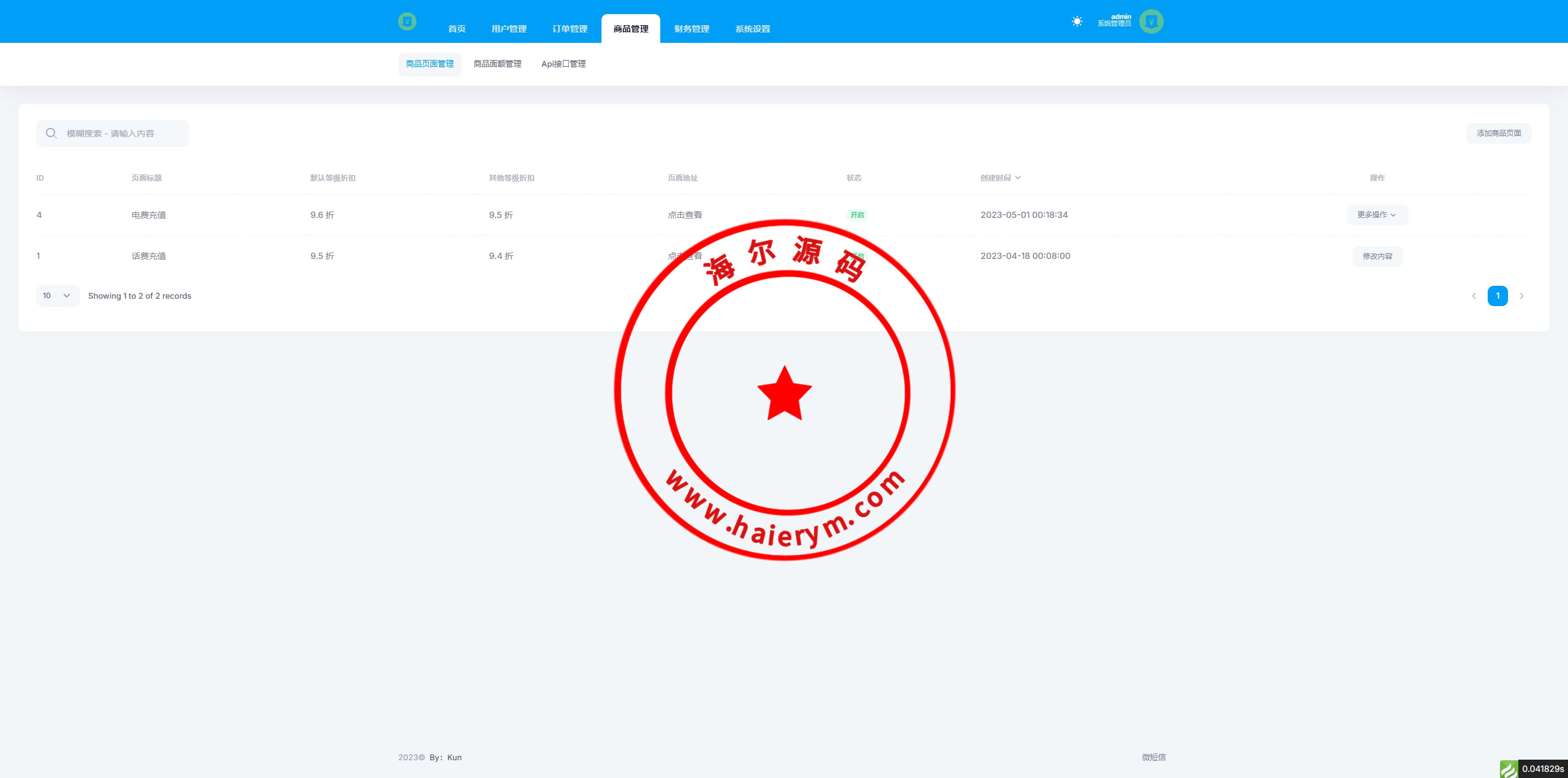This screenshot has width=1568, height=778.
Task: Click the search magnifier icon
Action: [51, 133]
